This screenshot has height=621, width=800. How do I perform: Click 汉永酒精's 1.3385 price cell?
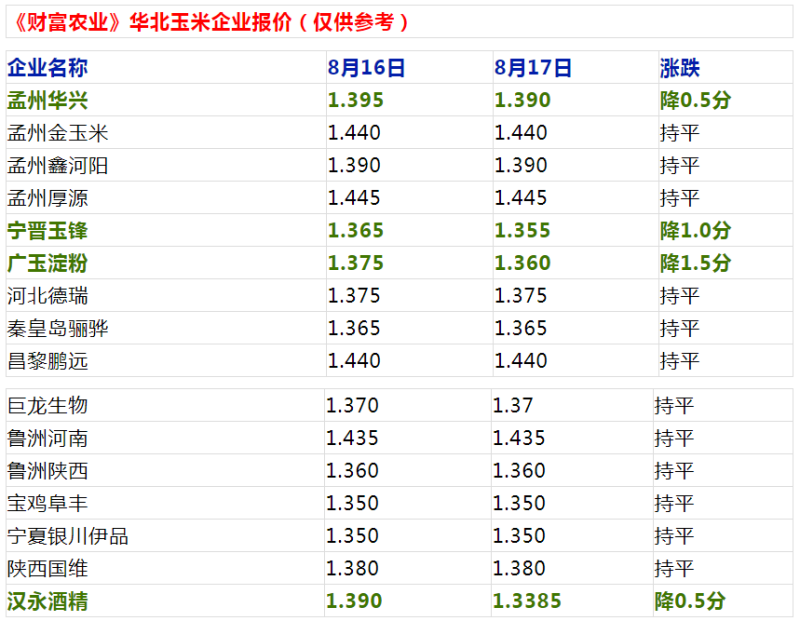(527, 601)
